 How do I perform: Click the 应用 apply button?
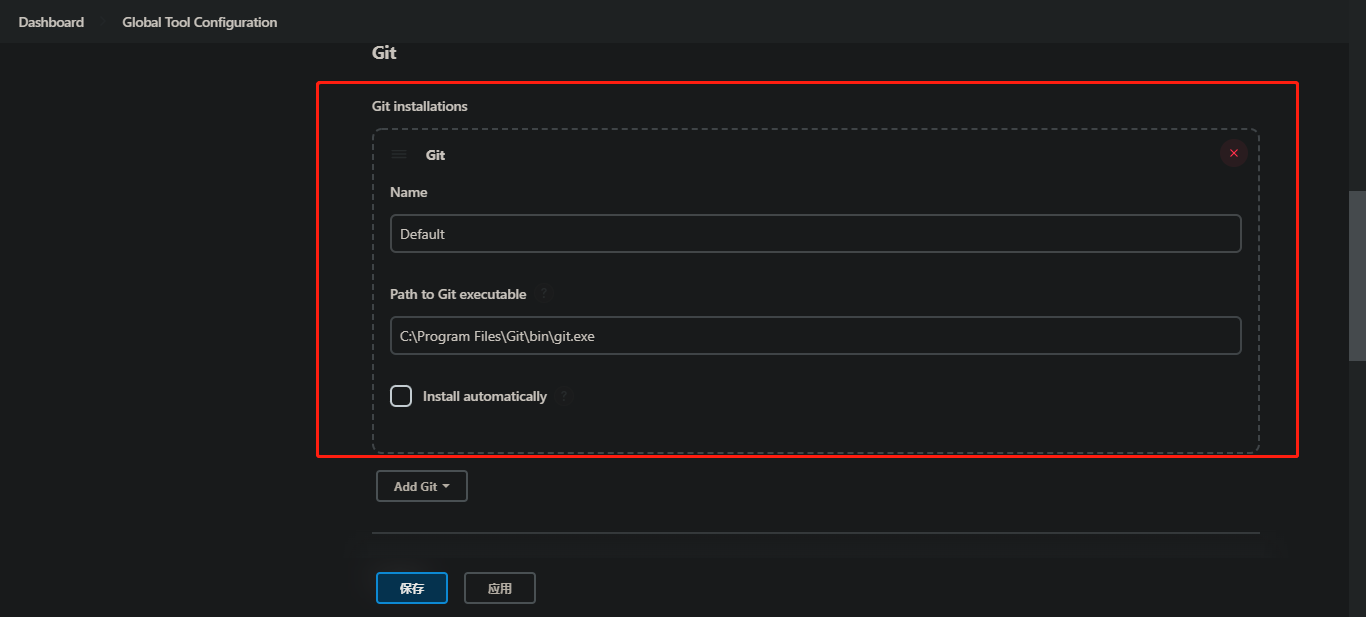tap(500, 588)
